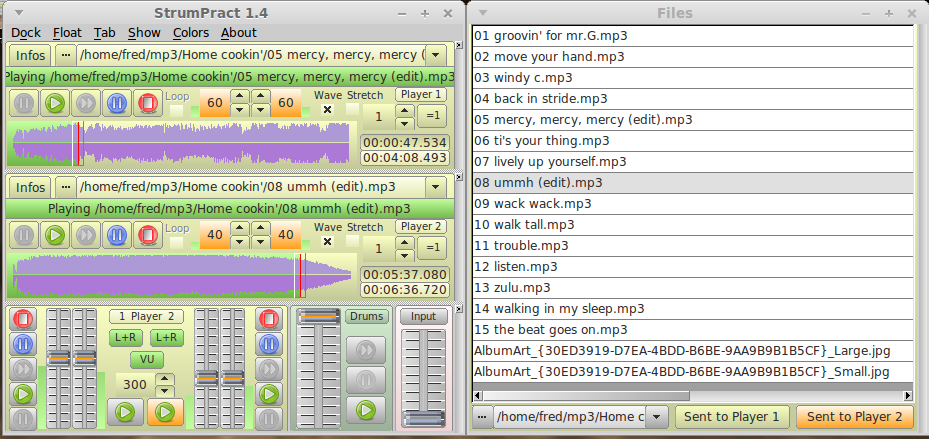
Task: Click the Drums green play button
Action: pyautogui.click(x=366, y=409)
